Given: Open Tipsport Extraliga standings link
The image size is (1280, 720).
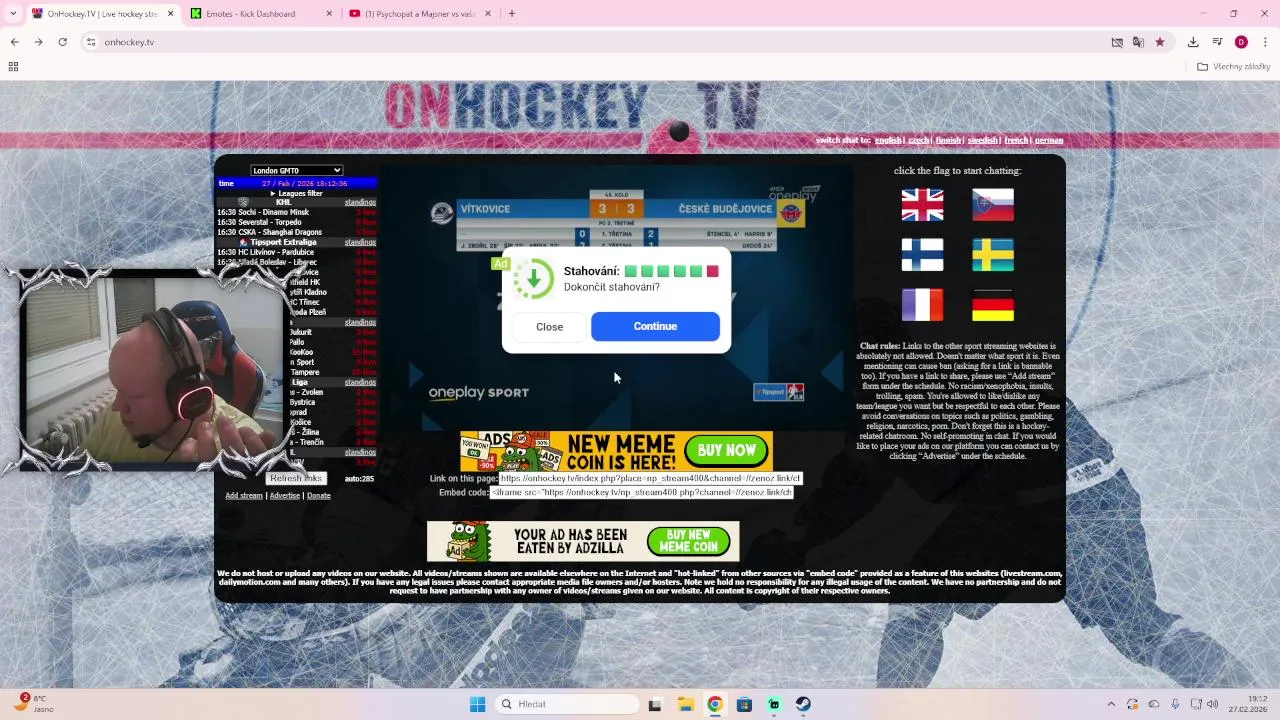Looking at the screenshot, I should point(360,243).
